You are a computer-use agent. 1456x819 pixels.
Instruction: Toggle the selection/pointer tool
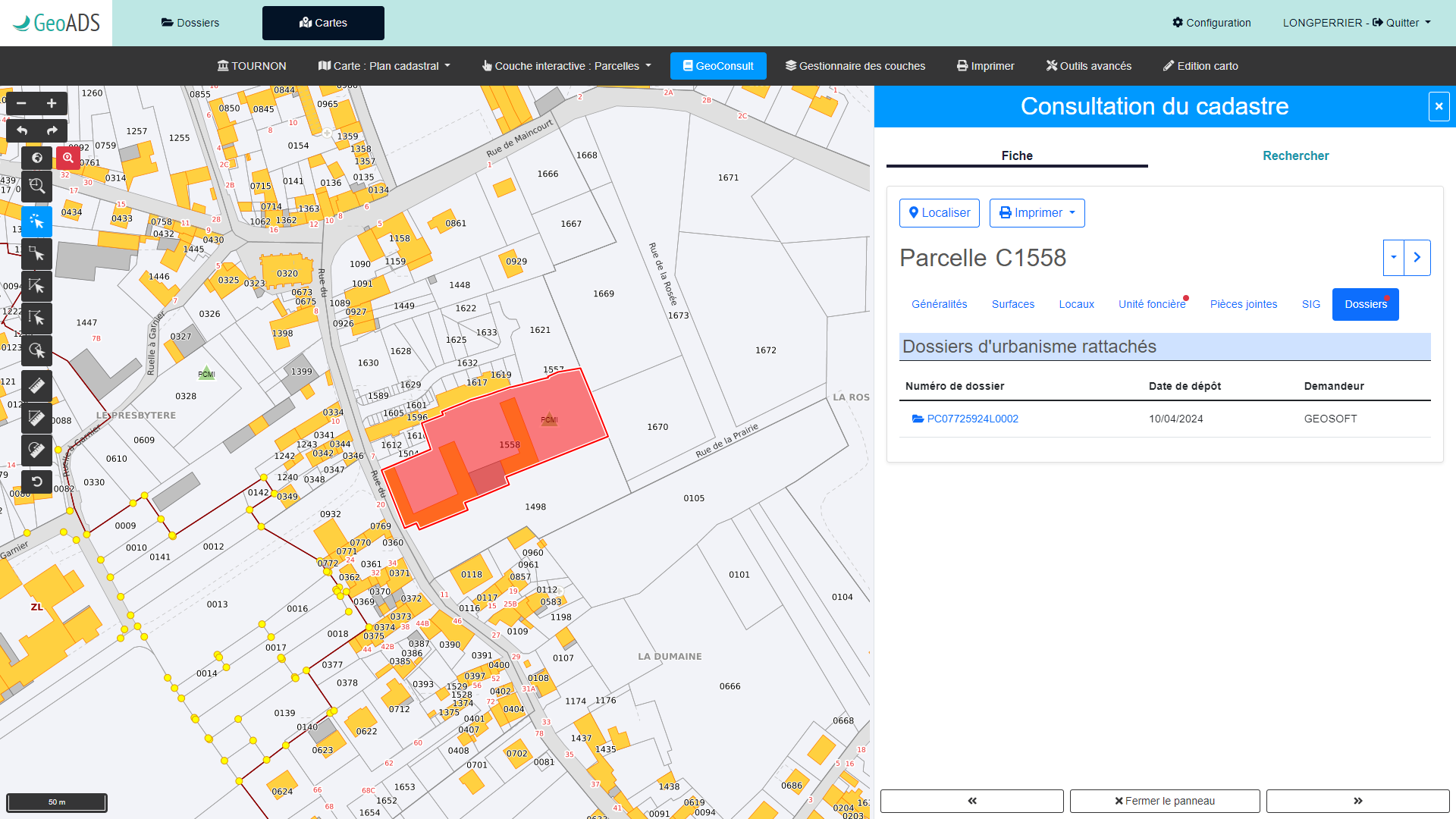coord(37,222)
